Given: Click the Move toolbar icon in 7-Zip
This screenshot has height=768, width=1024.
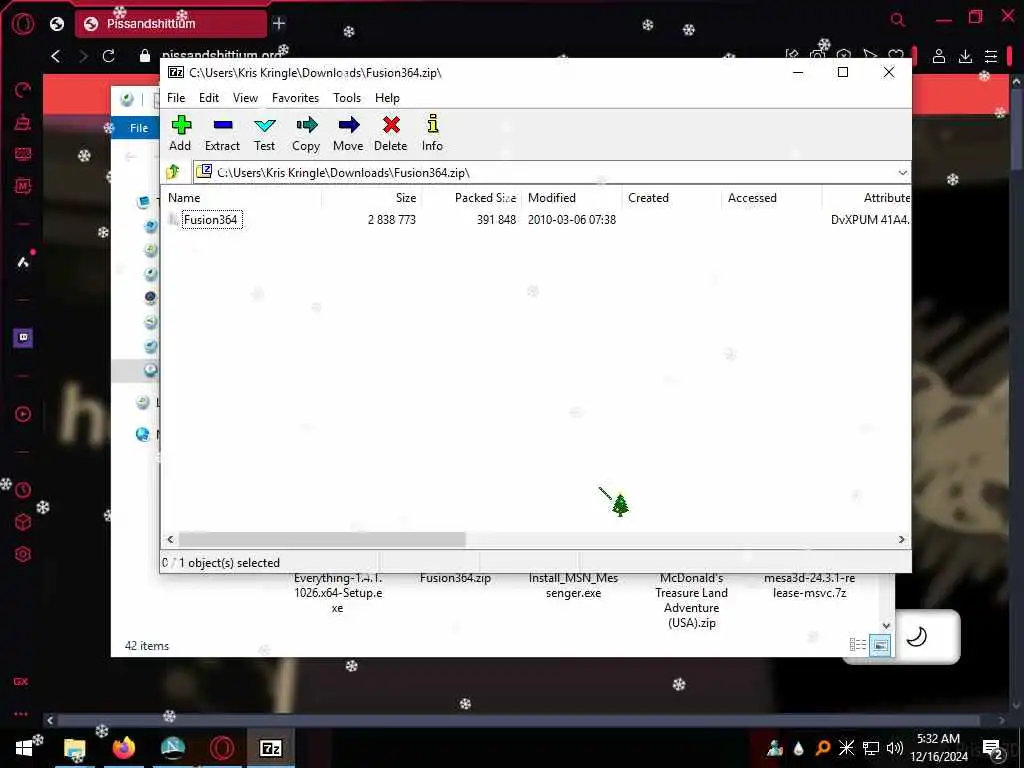Looking at the screenshot, I should (x=348, y=133).
